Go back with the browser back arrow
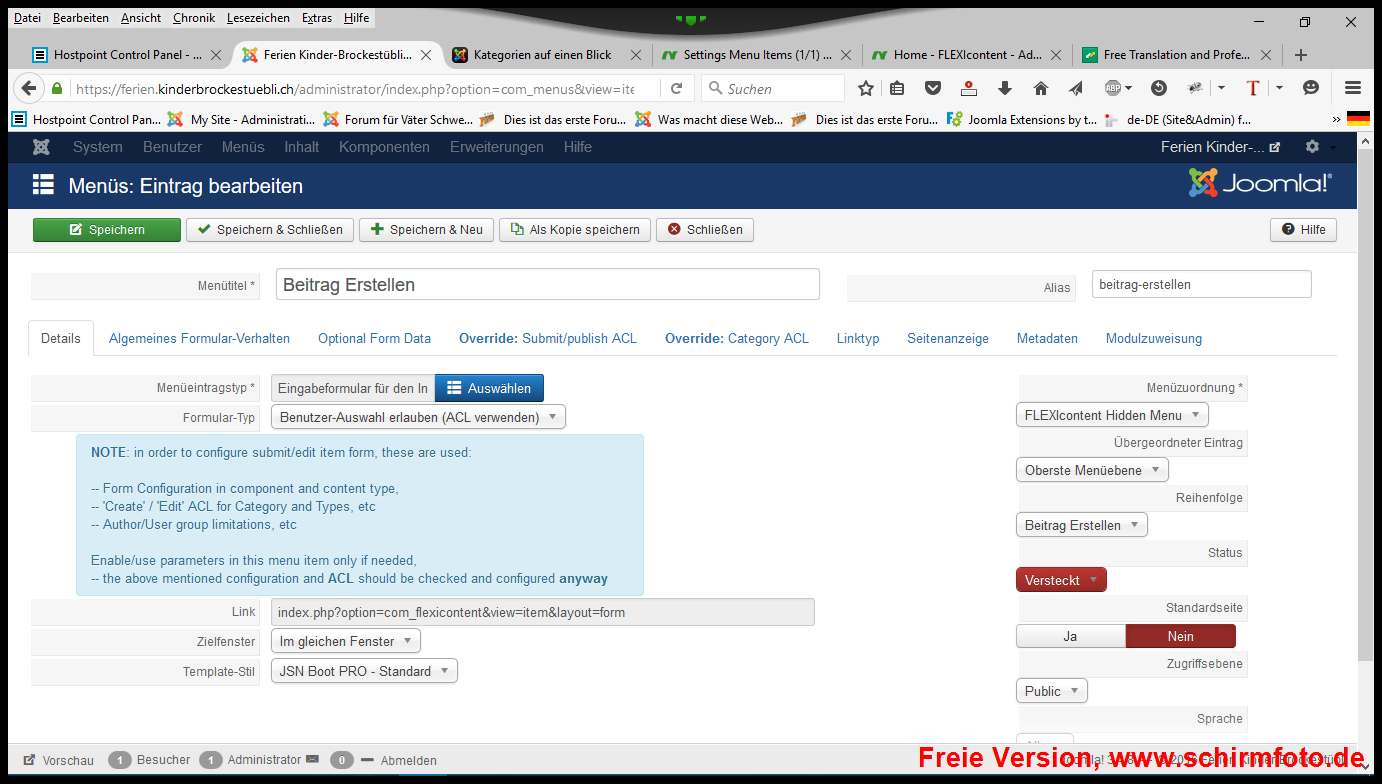The height and width of the screenshot is (784, 1382). 28,88
